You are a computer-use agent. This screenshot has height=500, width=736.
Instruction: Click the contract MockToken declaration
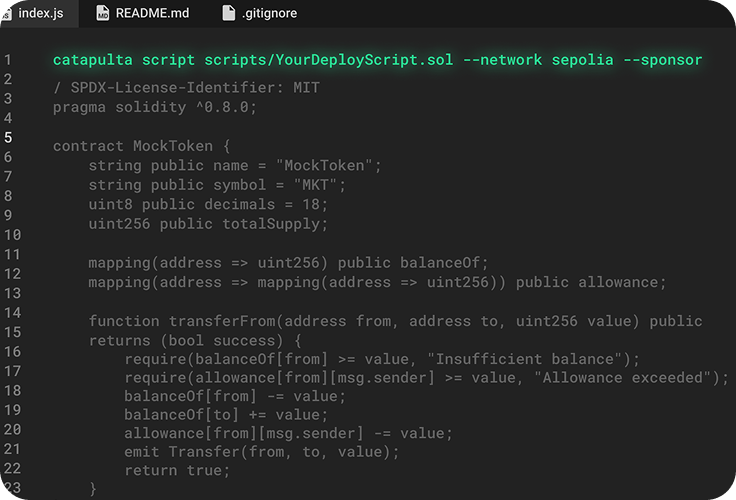pos(141,146)
